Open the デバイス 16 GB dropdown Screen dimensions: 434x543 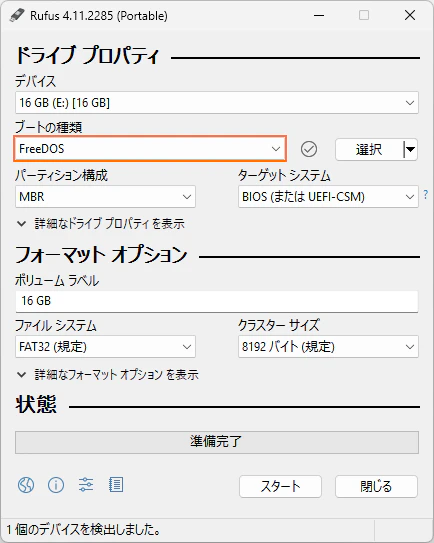(217, 103)
